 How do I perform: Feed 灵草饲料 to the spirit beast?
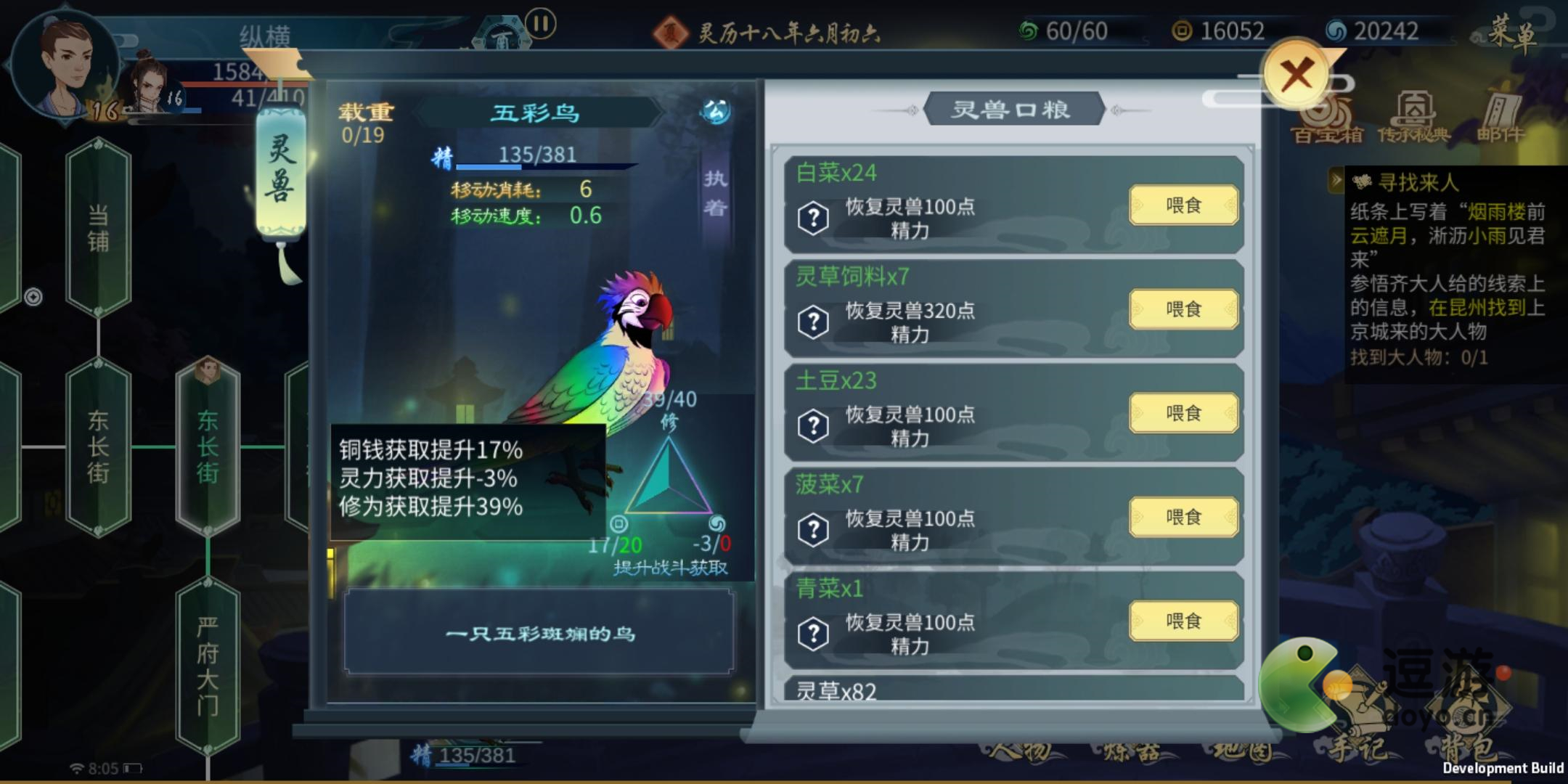[x=1183, y=309]
